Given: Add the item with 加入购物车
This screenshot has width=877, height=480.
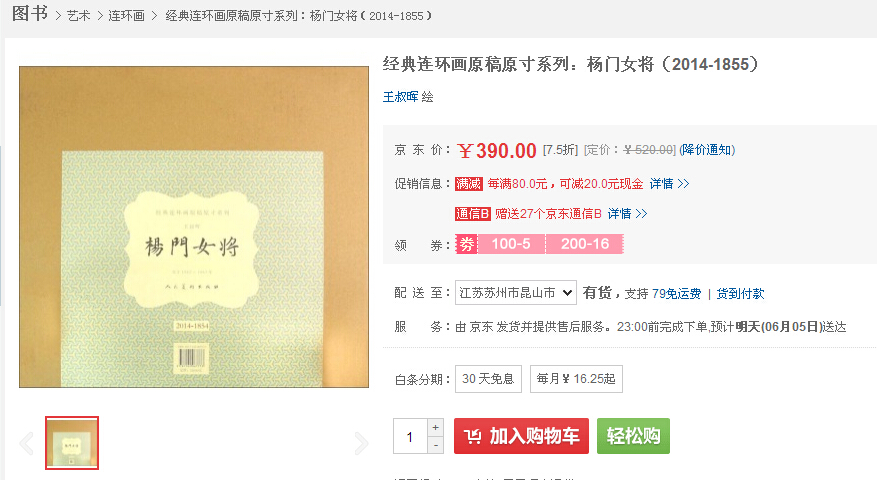Looking at the screenshot, I should tap(521, 436).
